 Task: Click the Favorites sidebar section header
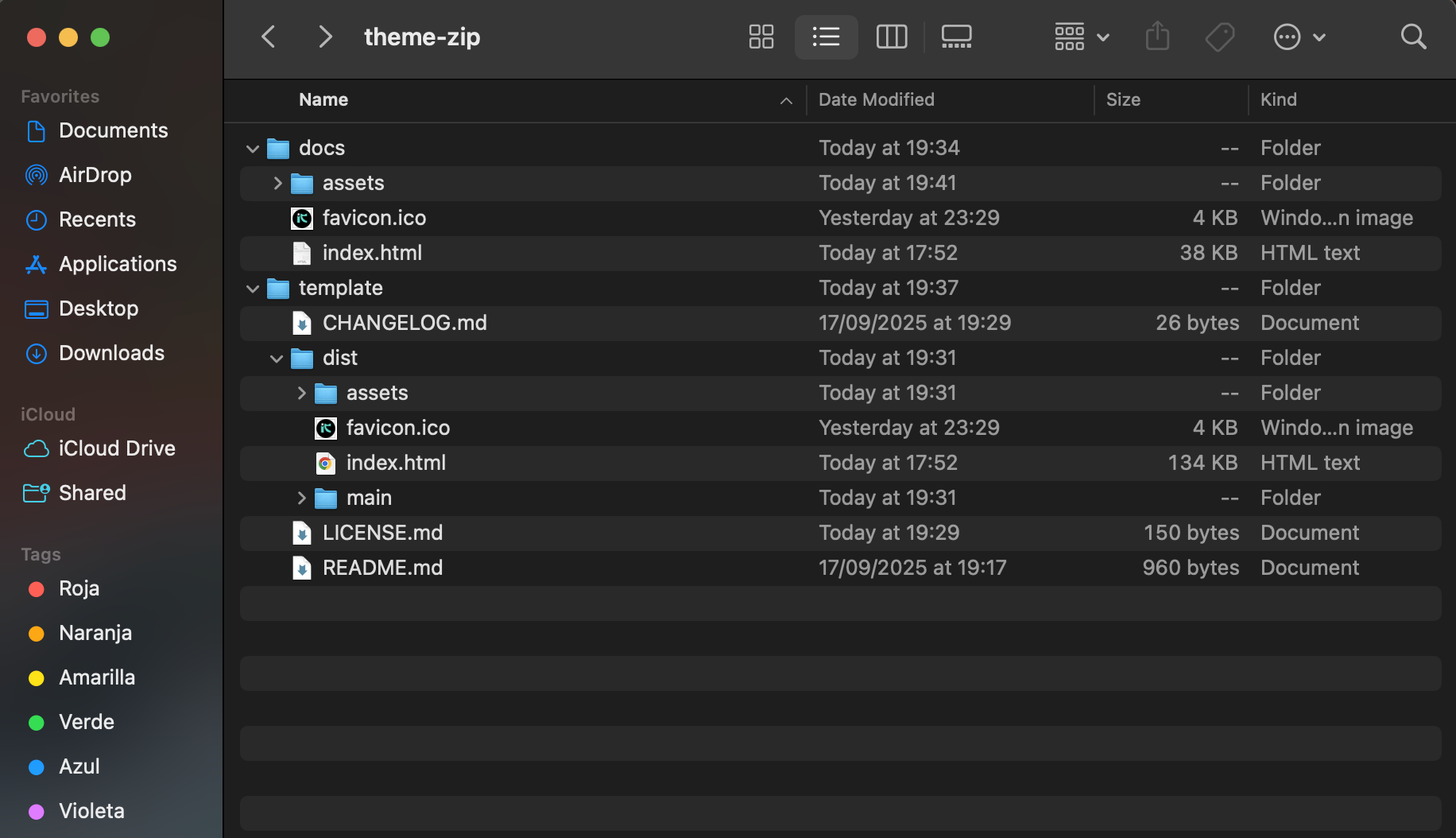[60, 96]
